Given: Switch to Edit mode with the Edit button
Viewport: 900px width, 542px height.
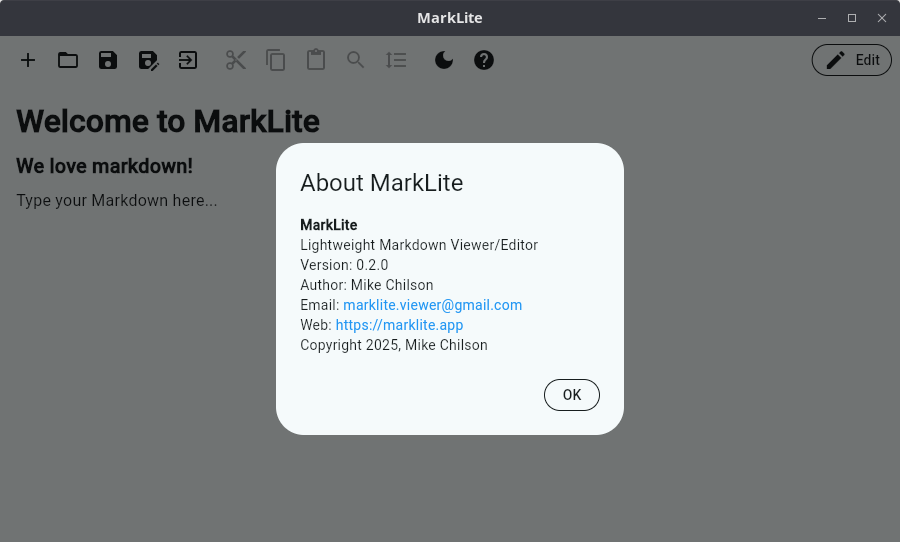Looking at the screenshot, I should [851, 60].
